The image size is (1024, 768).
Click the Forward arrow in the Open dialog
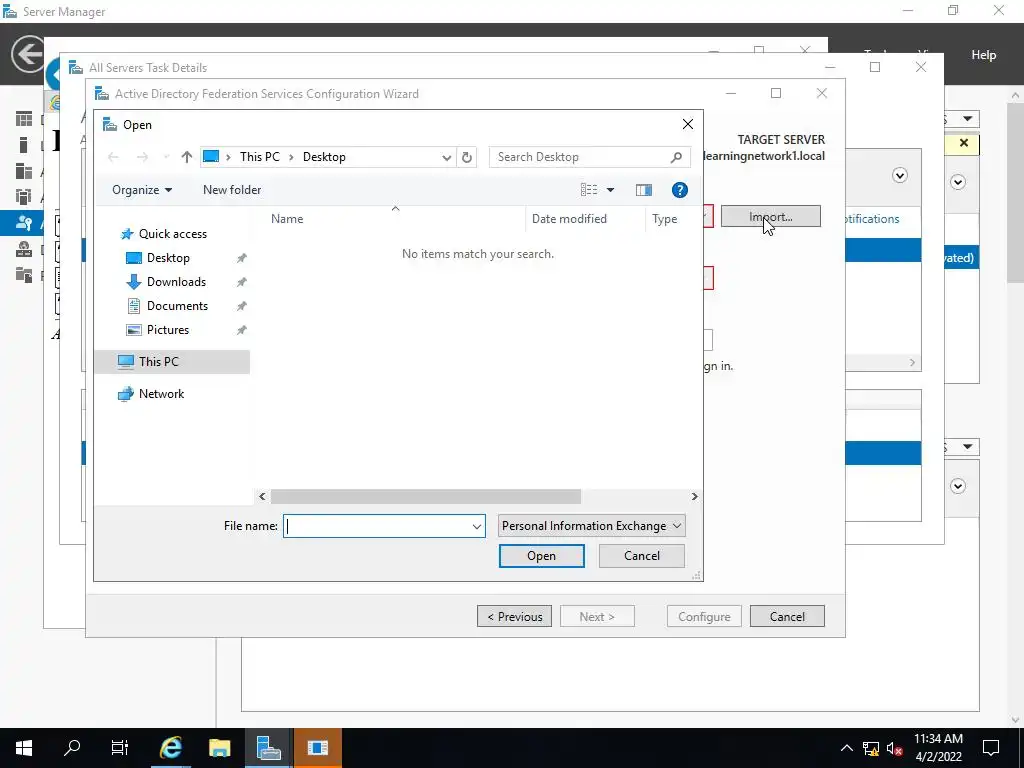(x=142, y=157)
